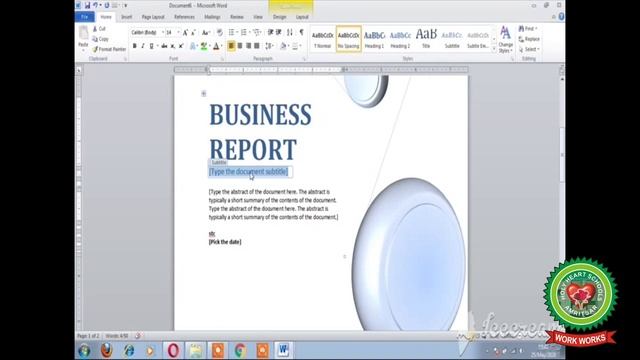Image resolution: width=640 pixels, height=360 pixels.
Task: Open Opera from the taskbar
Action: click(x=173, y=350)
